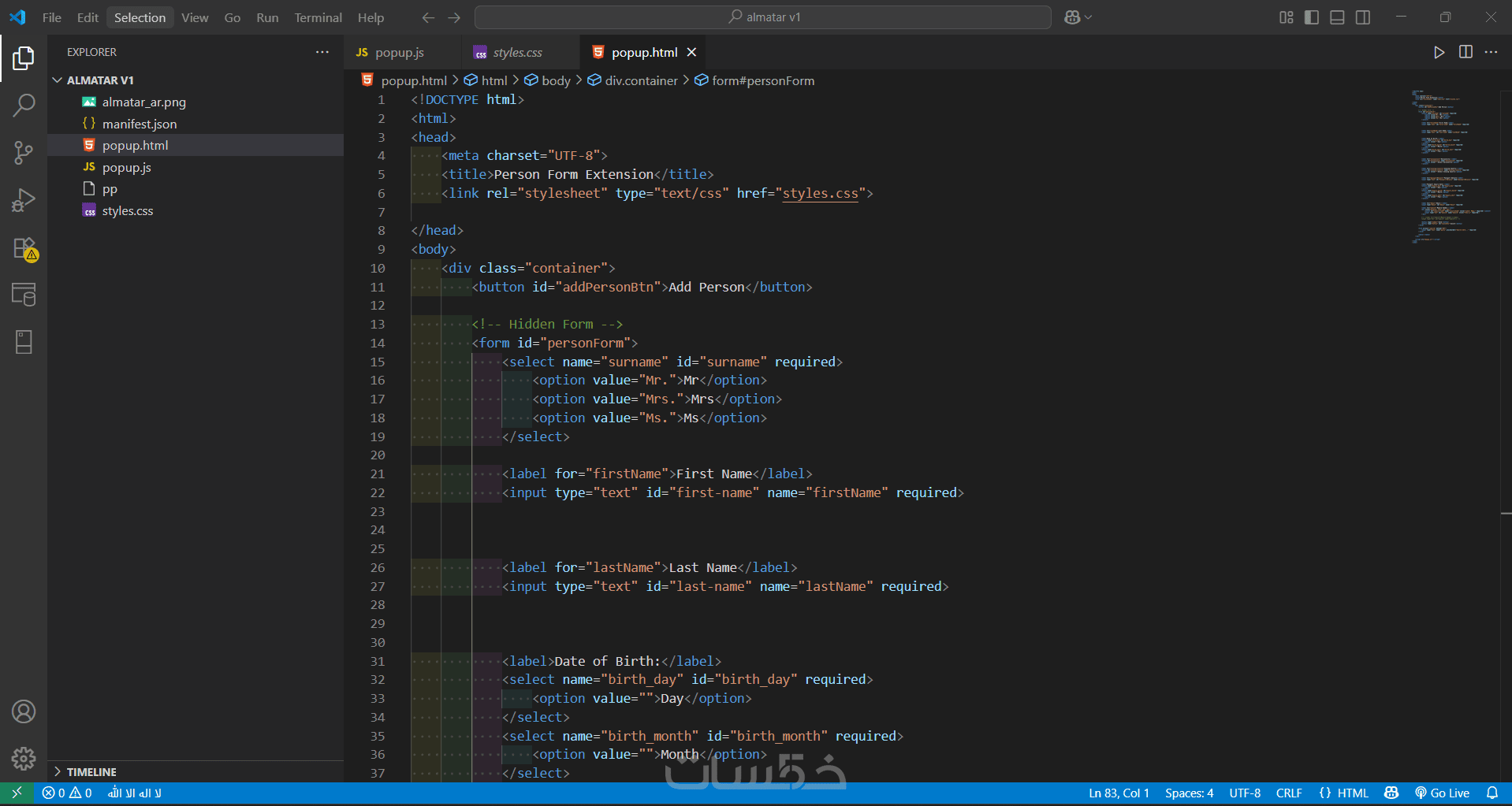Open the Extensions view
The height and width of the screenshot is (806, 1512).
tap(24, 248)
